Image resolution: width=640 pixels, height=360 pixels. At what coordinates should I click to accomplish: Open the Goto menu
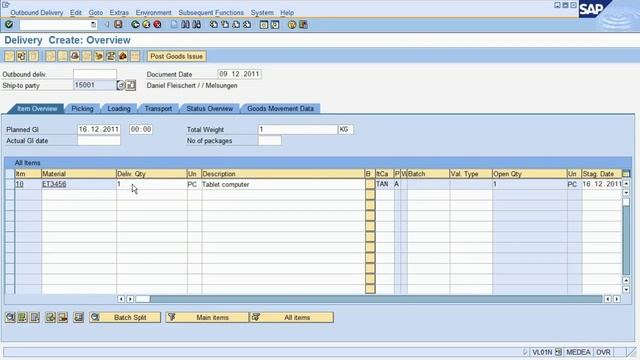[x=96, y=13]
